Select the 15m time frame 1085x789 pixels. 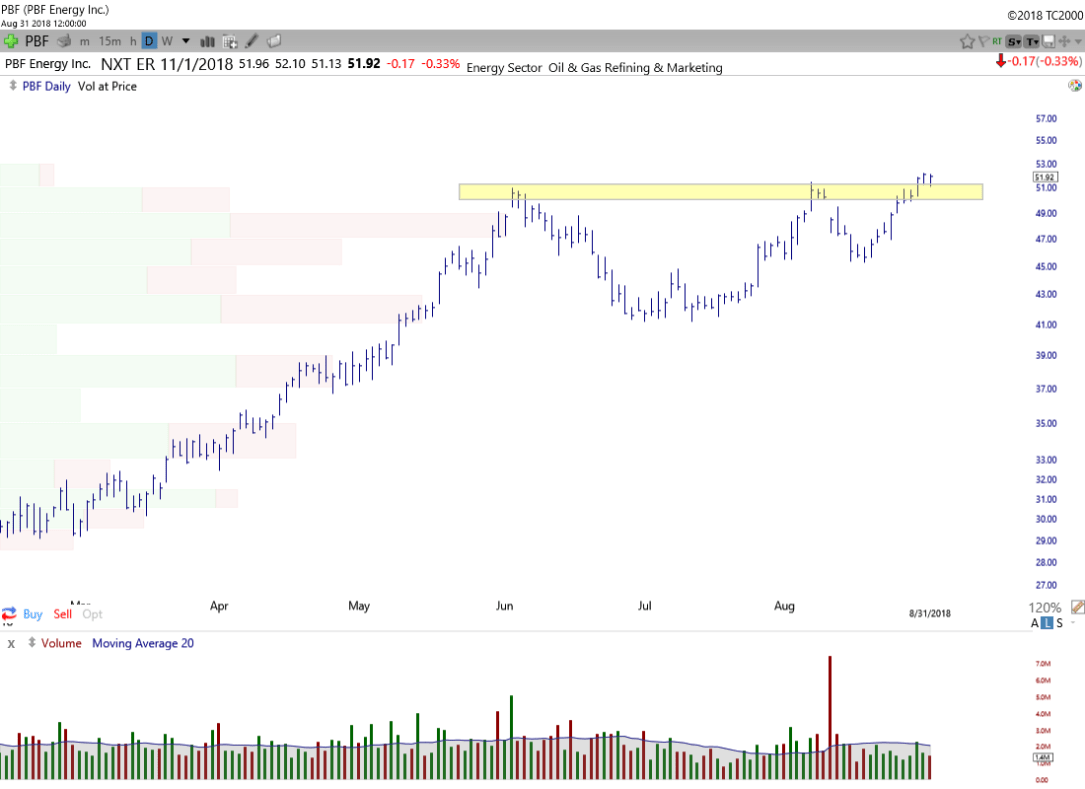coord(110,41)
